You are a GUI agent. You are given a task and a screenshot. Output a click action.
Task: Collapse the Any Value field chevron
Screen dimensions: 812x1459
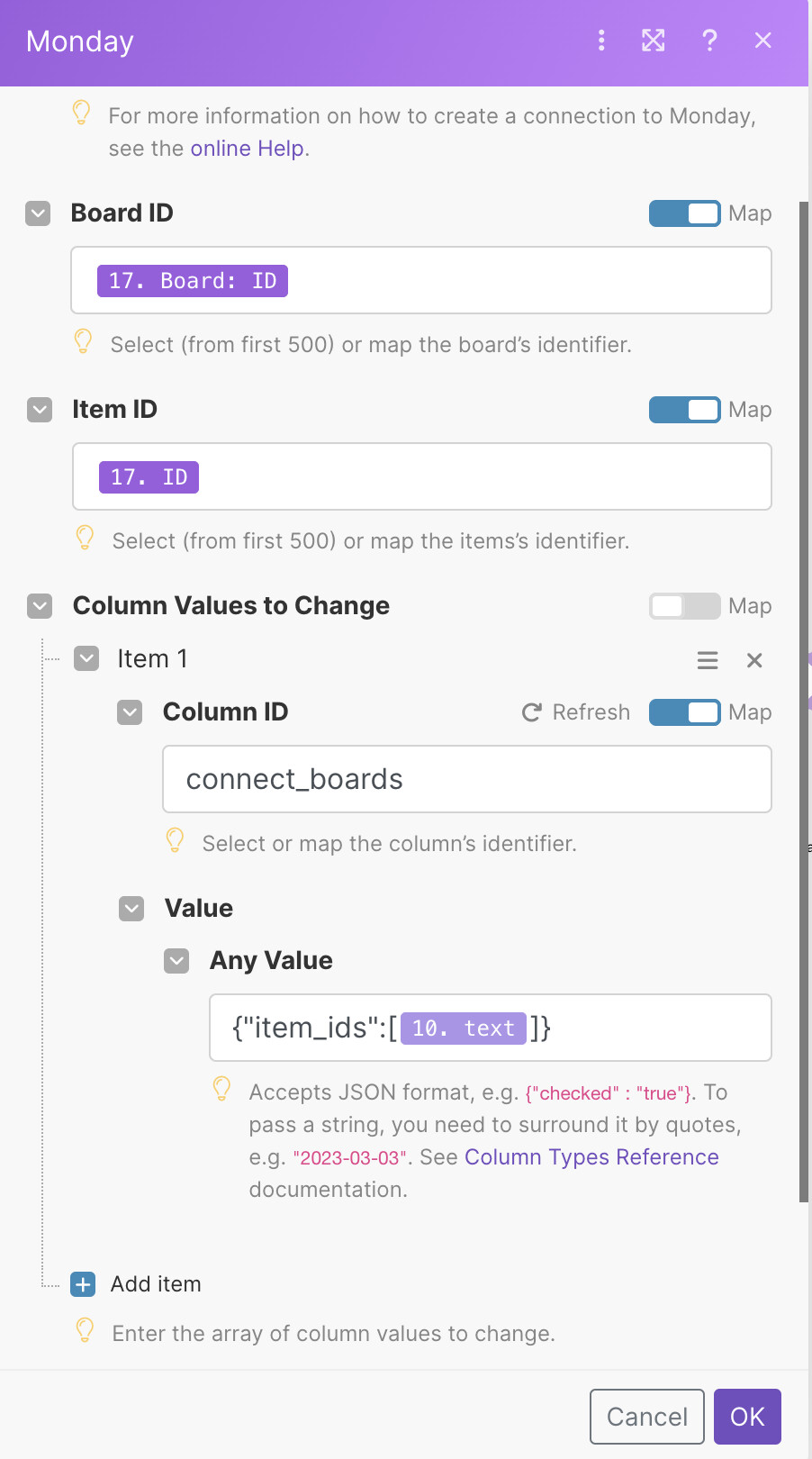176,961
